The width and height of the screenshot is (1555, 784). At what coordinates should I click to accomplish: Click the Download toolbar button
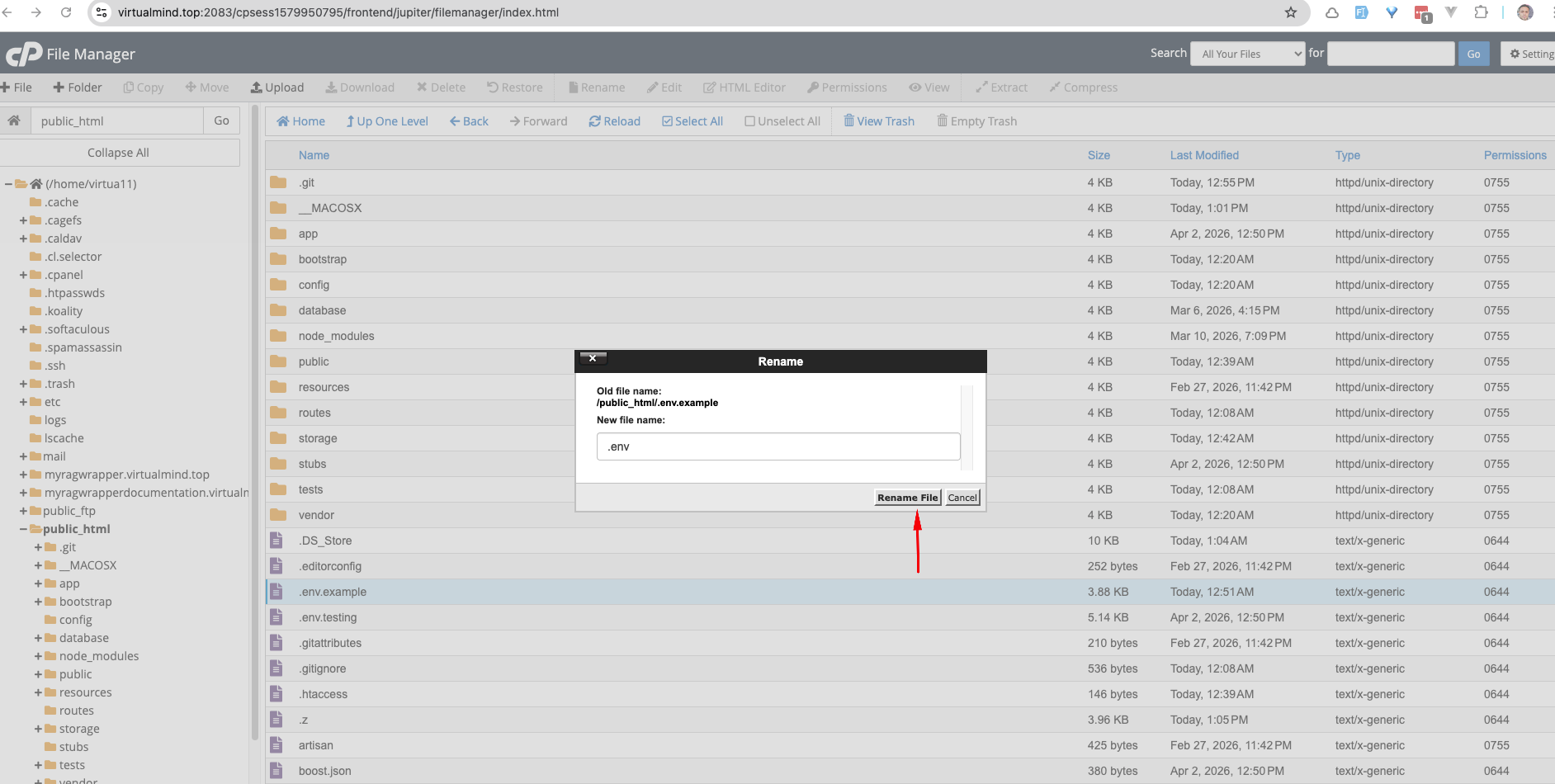[x=360, y=87]
